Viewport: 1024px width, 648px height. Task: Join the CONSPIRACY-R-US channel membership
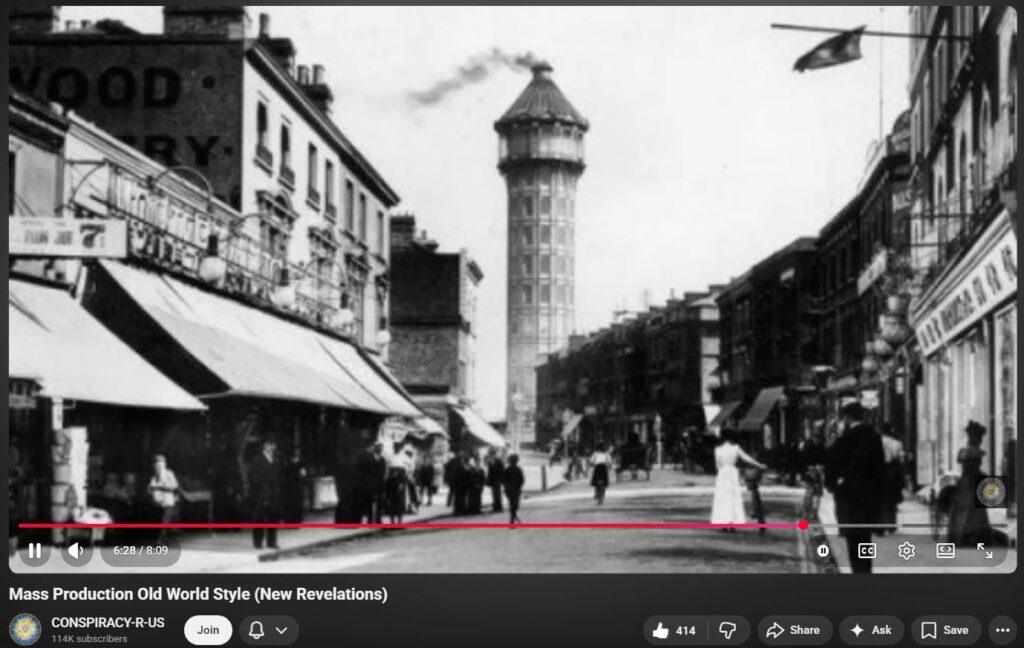pos(208,630)
